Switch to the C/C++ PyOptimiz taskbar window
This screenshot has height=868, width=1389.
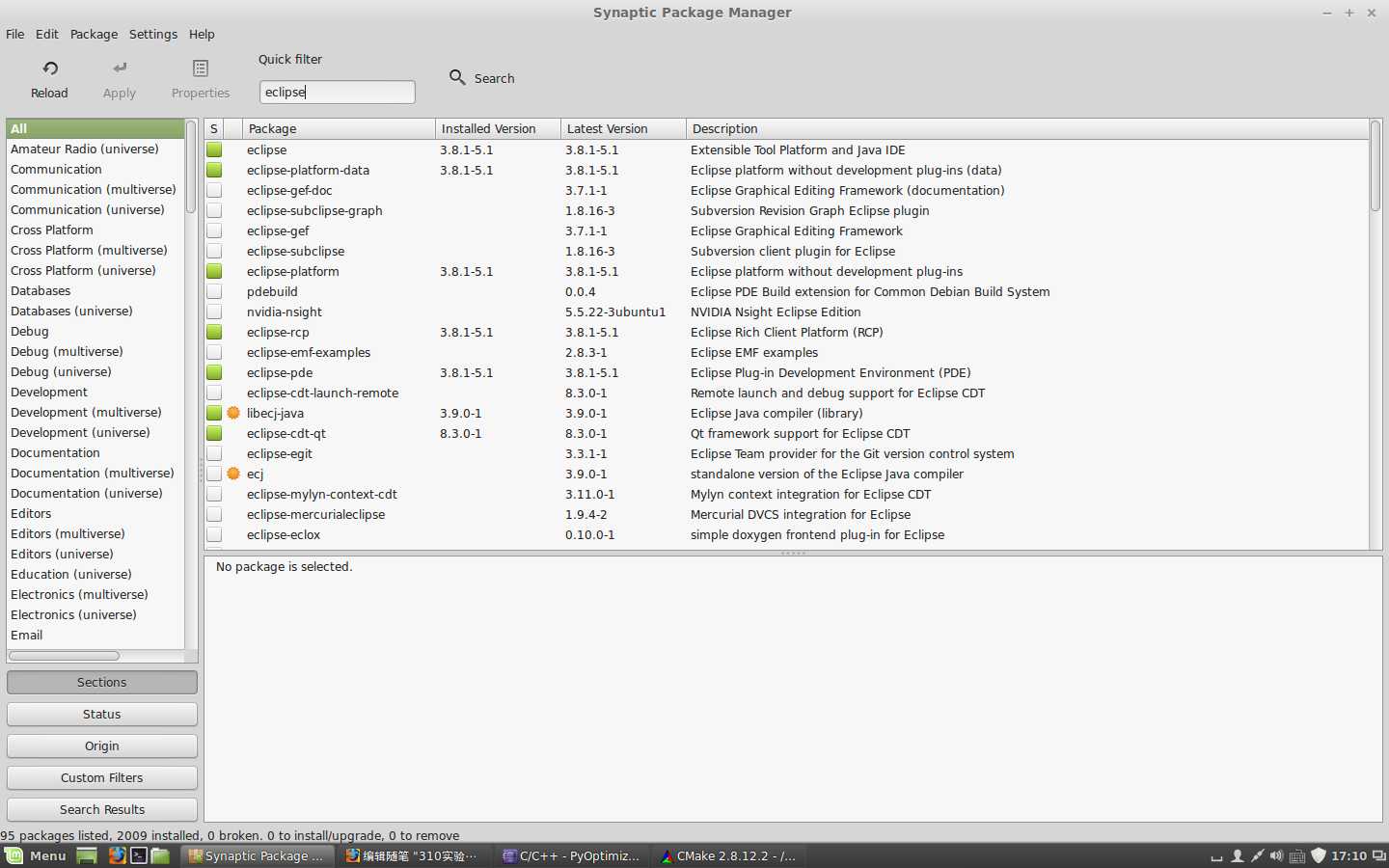[572, 855]
